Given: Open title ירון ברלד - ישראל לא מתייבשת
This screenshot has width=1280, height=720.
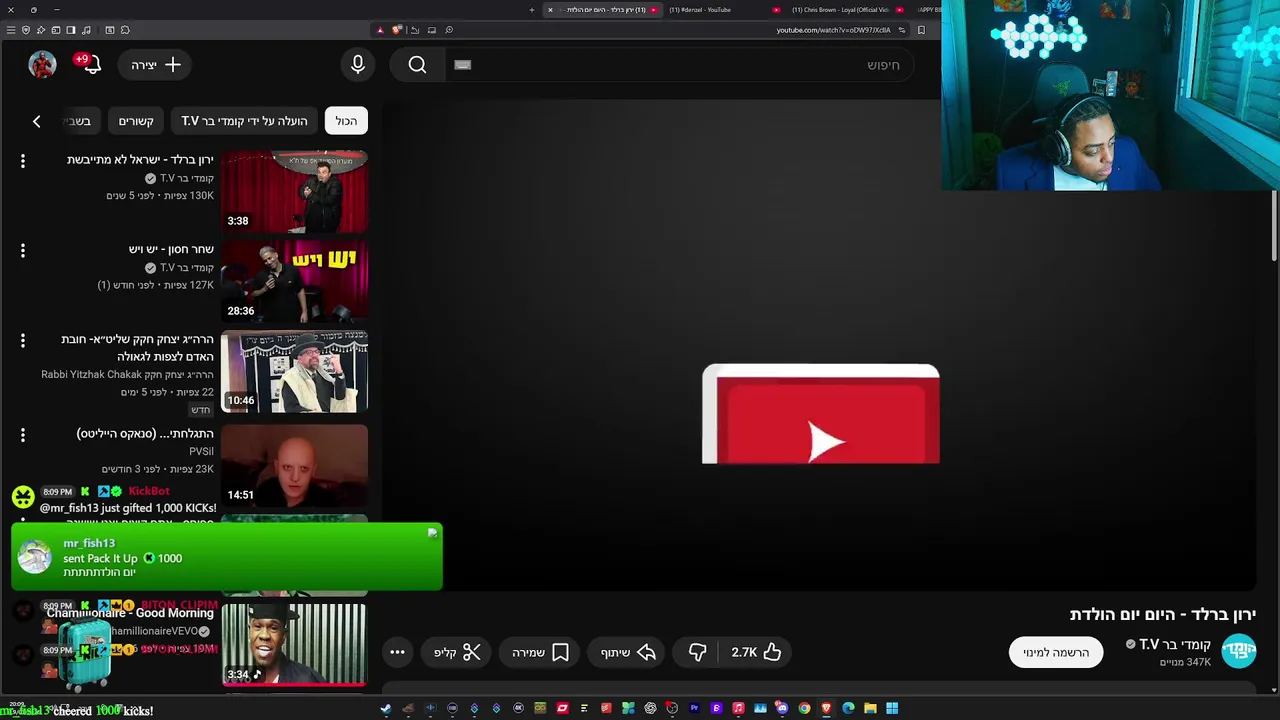Looking at the screenshot, I should [140, 160].
